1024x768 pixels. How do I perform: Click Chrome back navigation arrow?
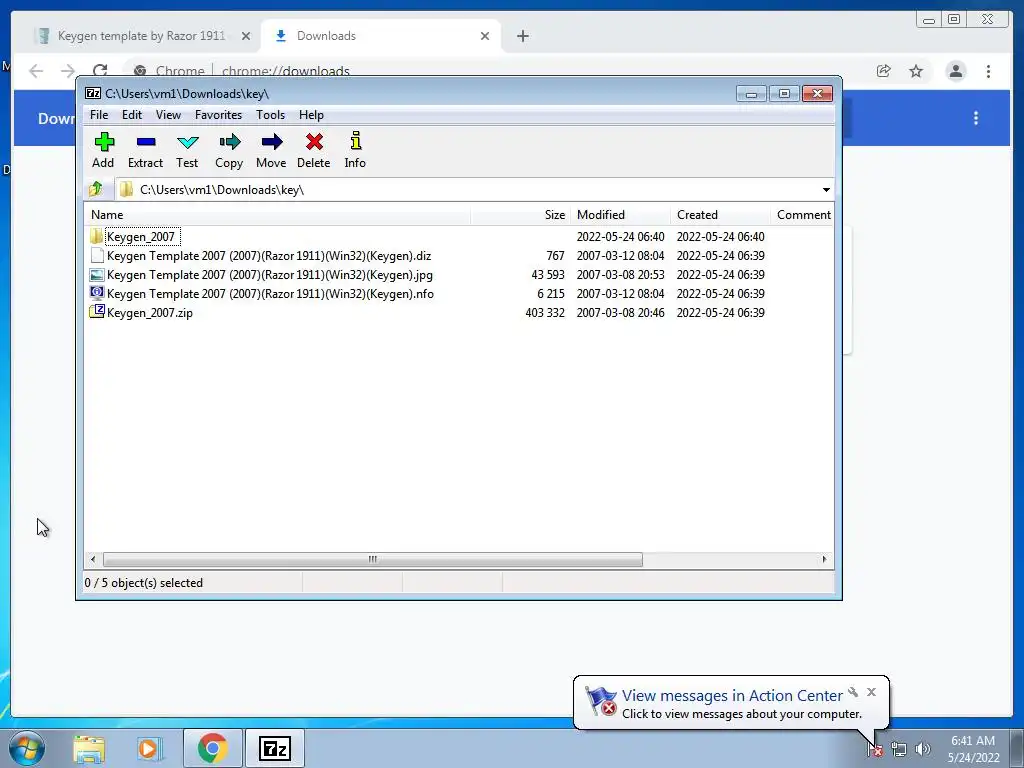pos(36,71)
